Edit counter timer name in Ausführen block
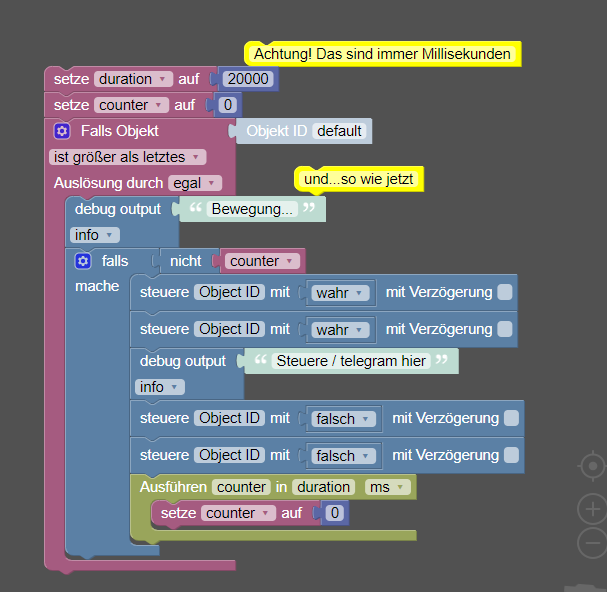 tap(241, 487)
